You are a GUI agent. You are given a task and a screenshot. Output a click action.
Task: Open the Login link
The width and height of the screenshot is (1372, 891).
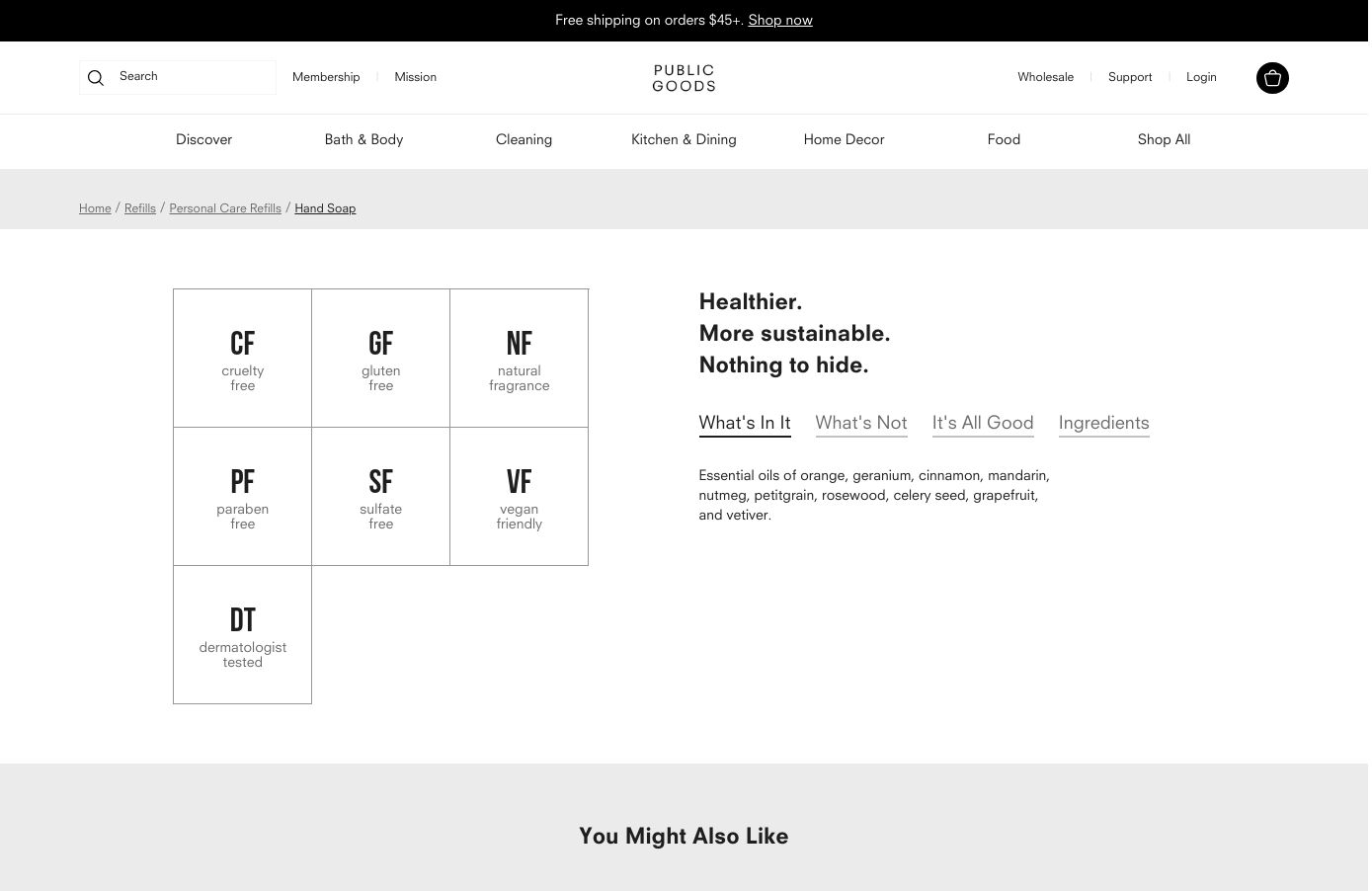tap(1201, 77)
